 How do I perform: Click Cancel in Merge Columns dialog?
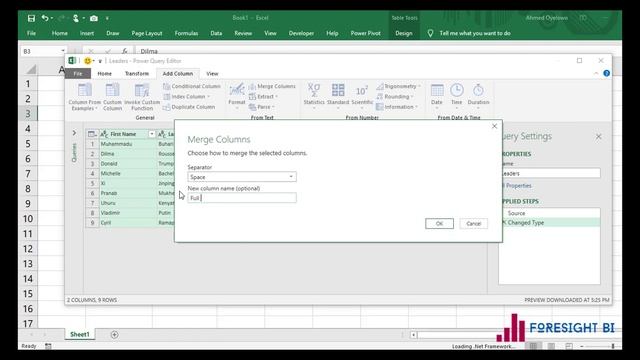point(473,223)
